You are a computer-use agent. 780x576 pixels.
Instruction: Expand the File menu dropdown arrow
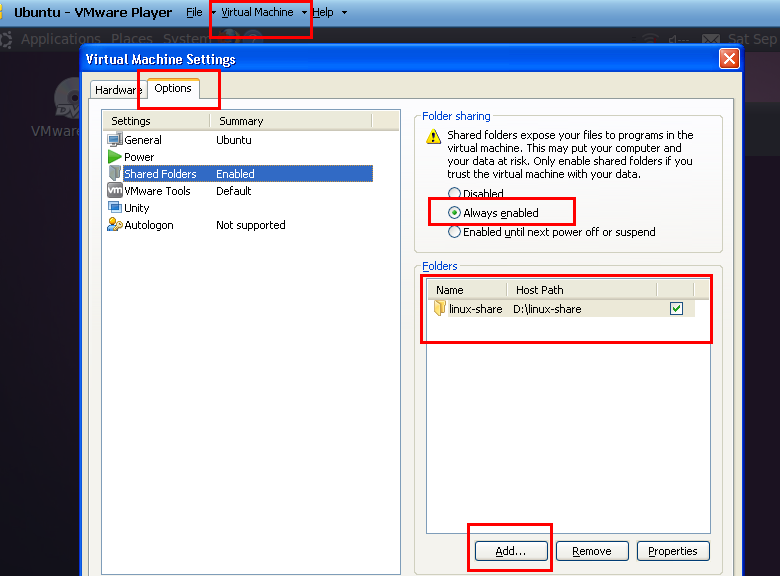pyautogui.click(x=213, y=13)
